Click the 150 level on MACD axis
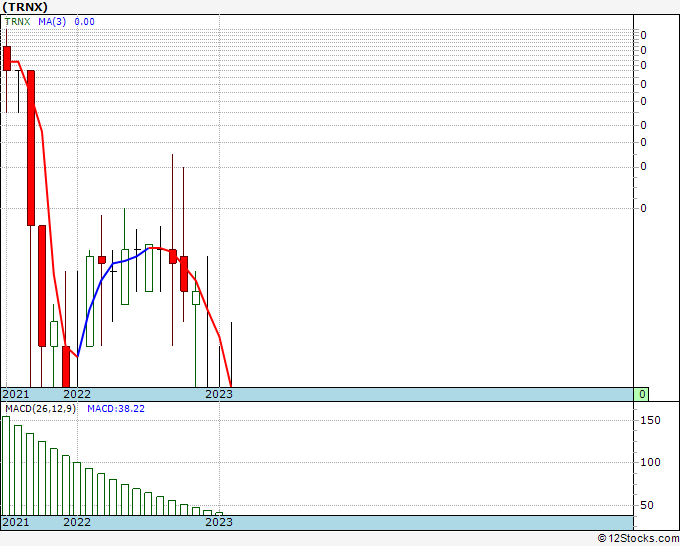680x546 pixels. (x=649, y=421)
